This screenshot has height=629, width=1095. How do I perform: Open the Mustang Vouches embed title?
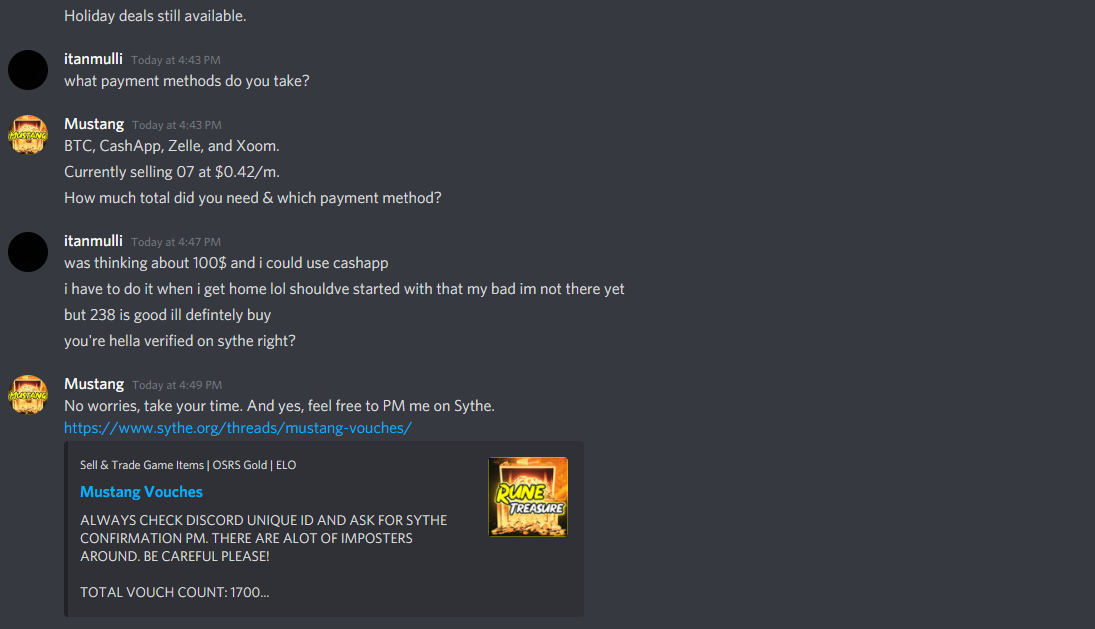[141, 491]
